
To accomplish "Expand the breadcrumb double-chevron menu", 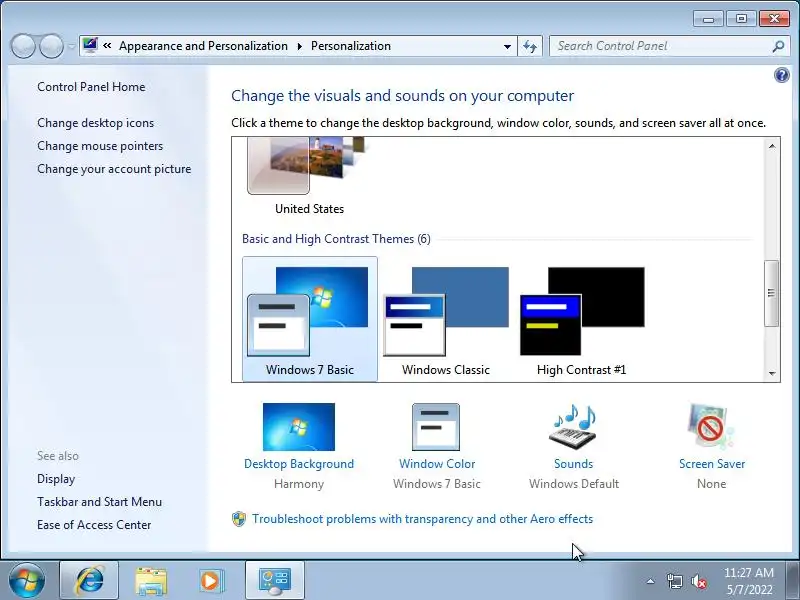I will [x=107, y=46].
